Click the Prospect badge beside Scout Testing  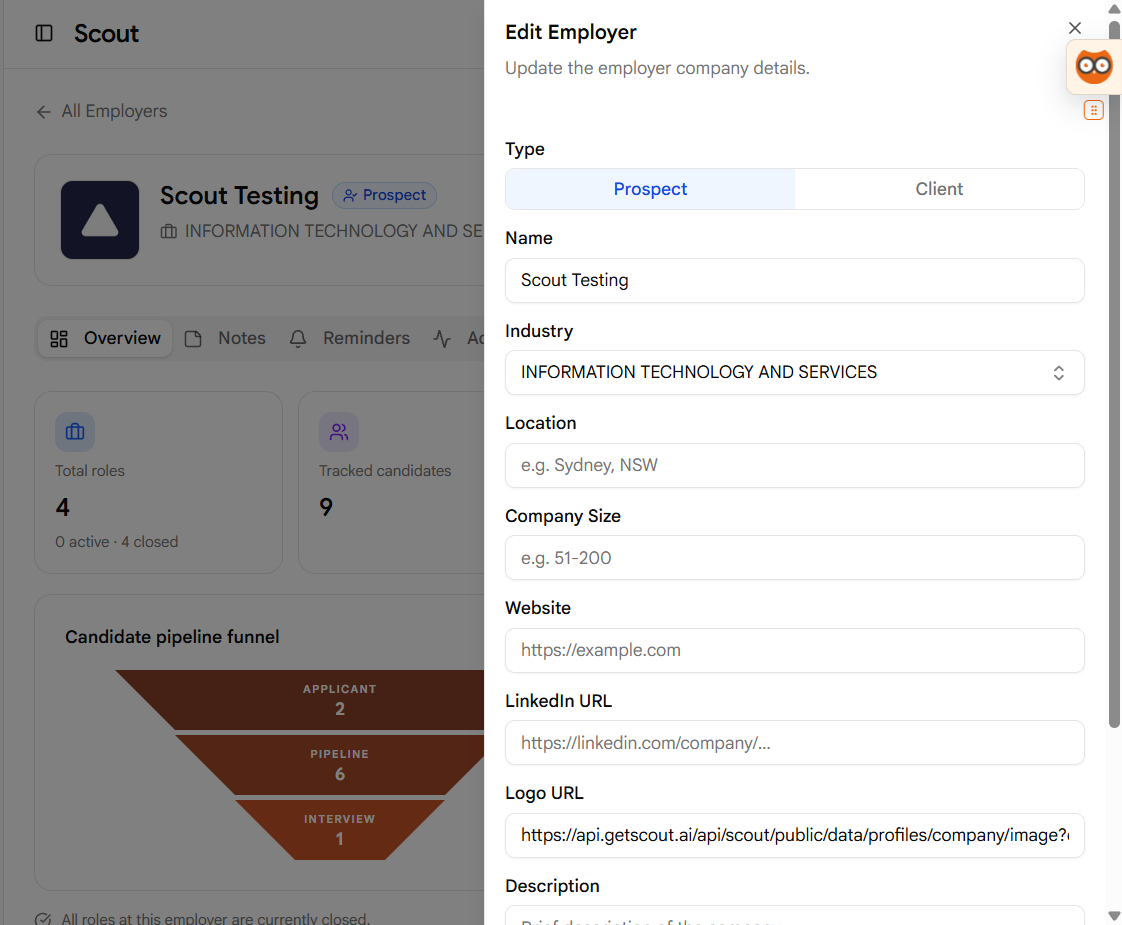[384, 195]
